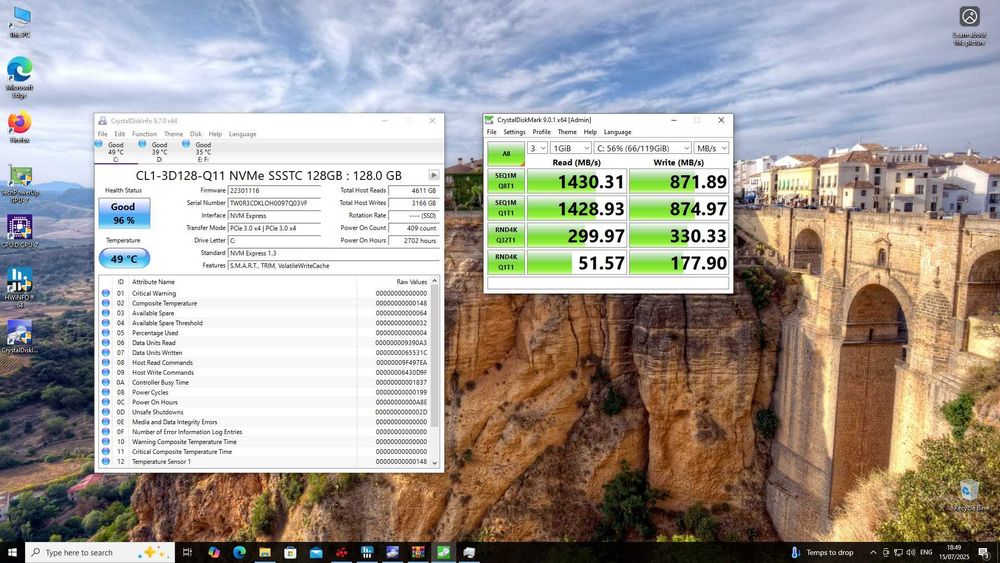This screenshot has height=563, width=1000.
Task: Click scroll down arrow in attribute list
Action: [435, 463]
